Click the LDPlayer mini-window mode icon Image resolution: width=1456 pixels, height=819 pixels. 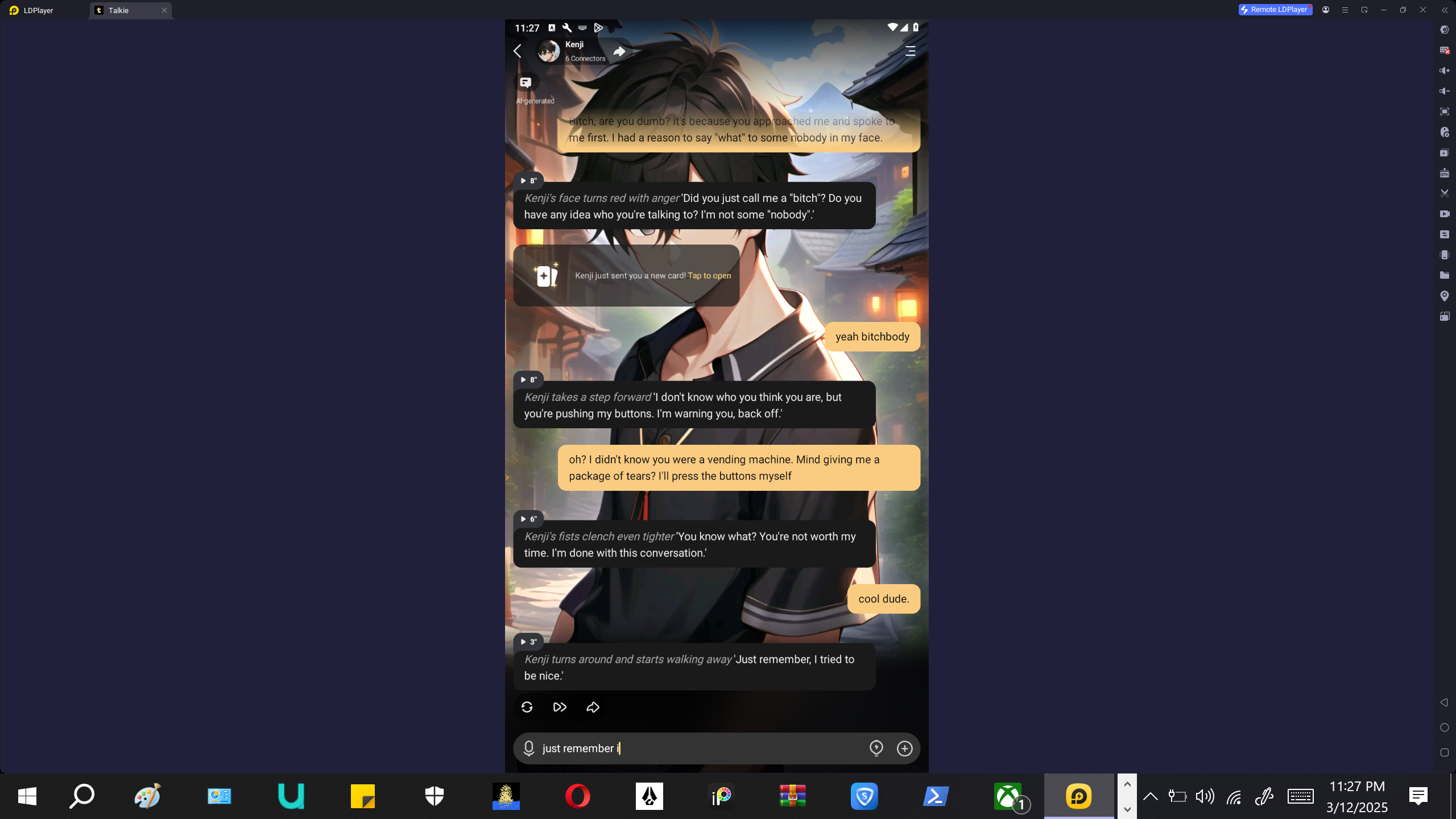pyautogui.click(x=1364, y=10)
